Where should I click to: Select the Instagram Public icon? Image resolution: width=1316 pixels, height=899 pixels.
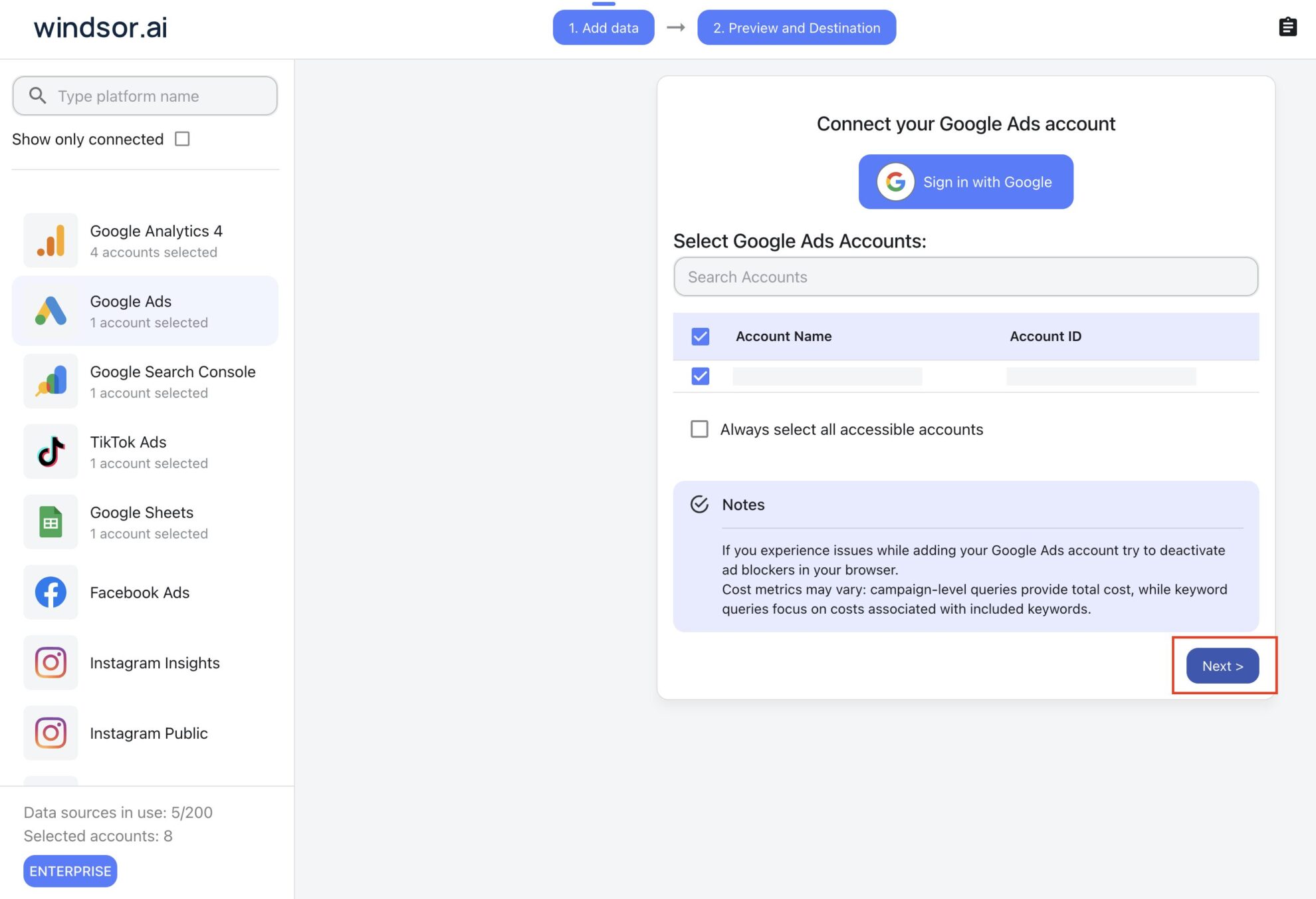[x=51, y=733]
